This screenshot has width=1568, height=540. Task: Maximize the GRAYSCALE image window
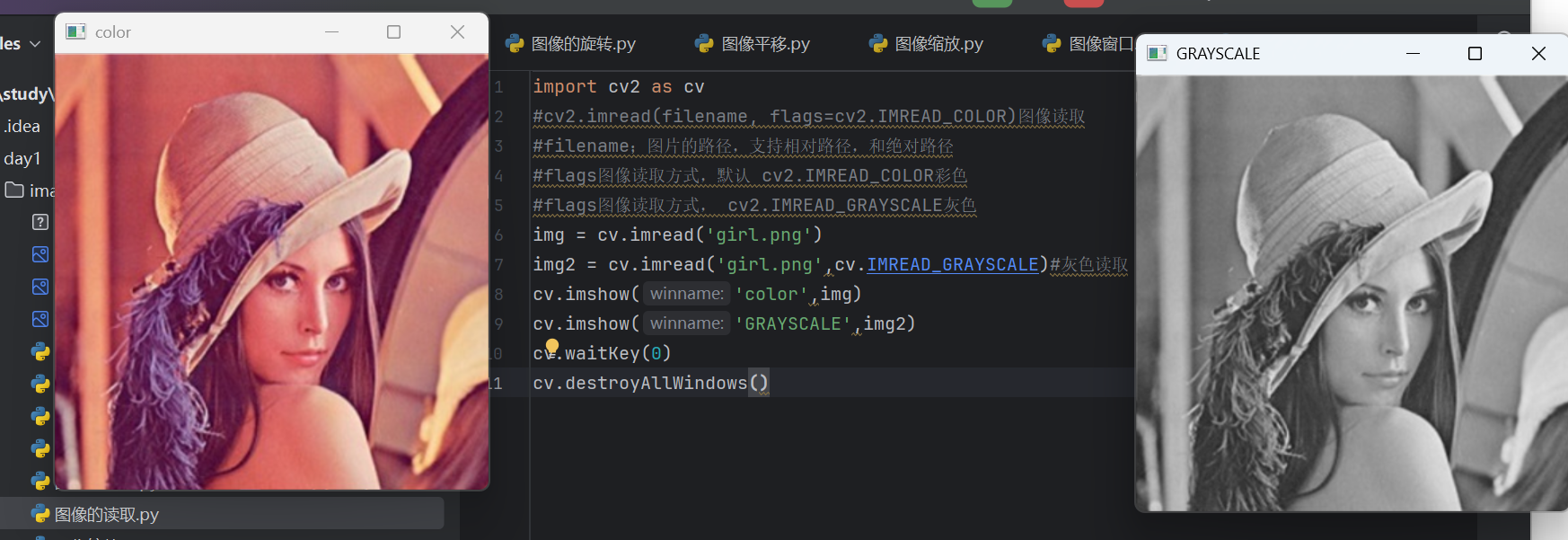pos(1475,53)
